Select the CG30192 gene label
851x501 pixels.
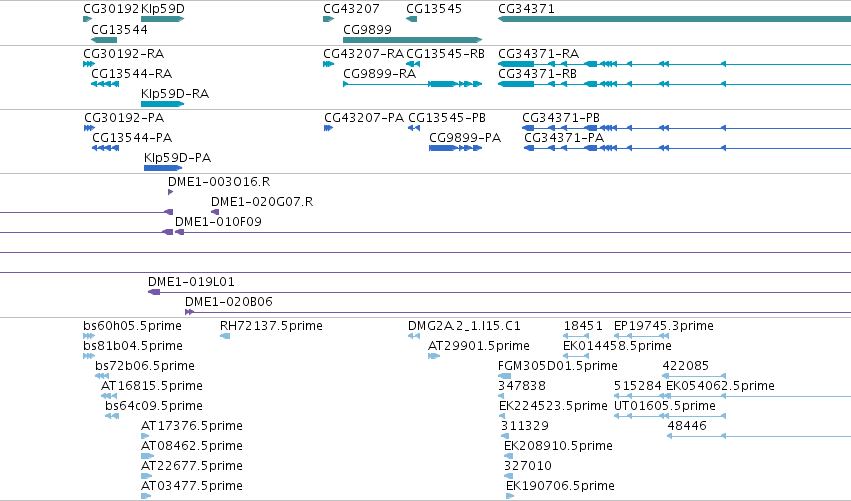(x=111, y=9)
